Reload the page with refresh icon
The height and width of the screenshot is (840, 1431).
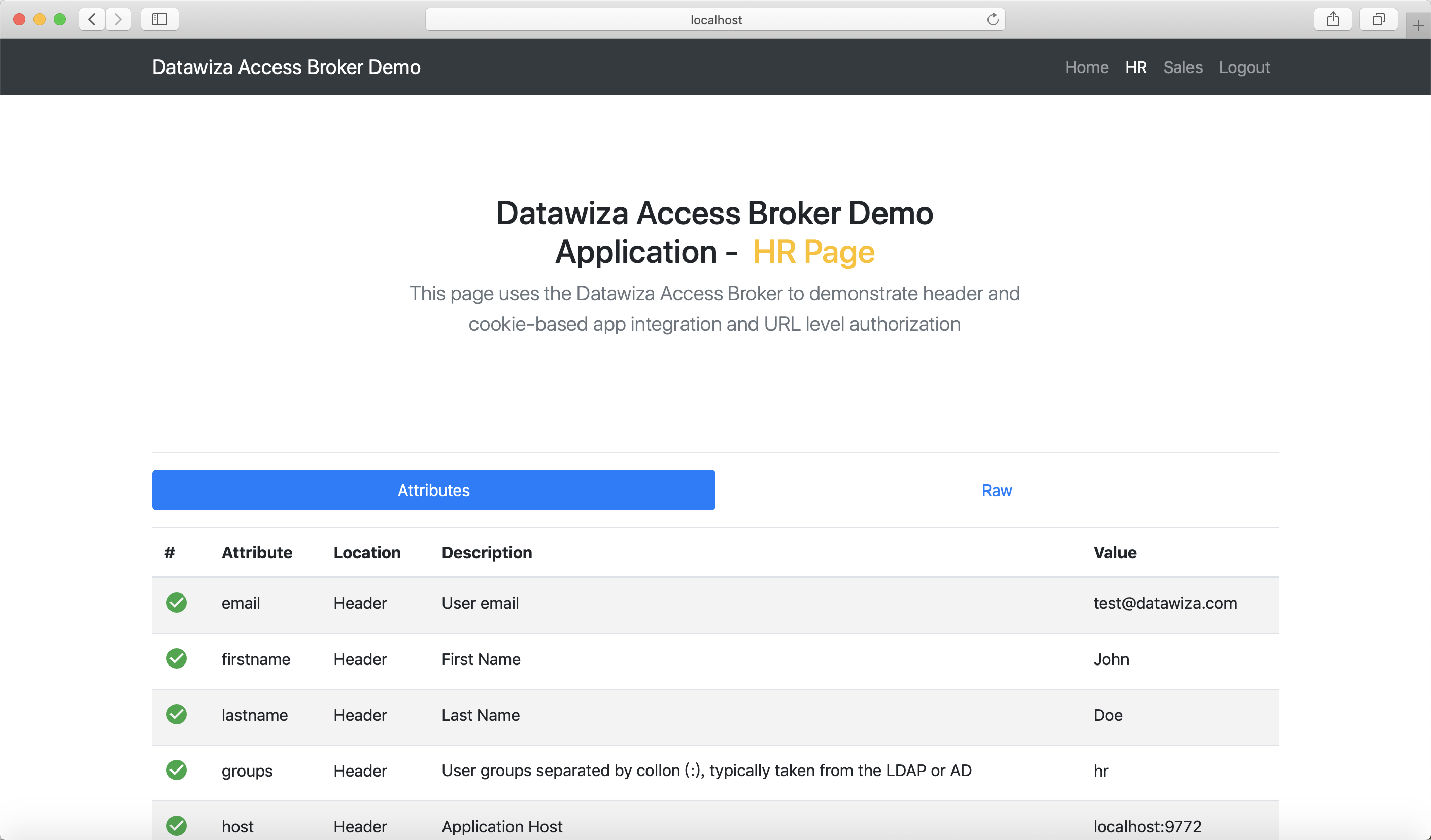pos(992,19)
